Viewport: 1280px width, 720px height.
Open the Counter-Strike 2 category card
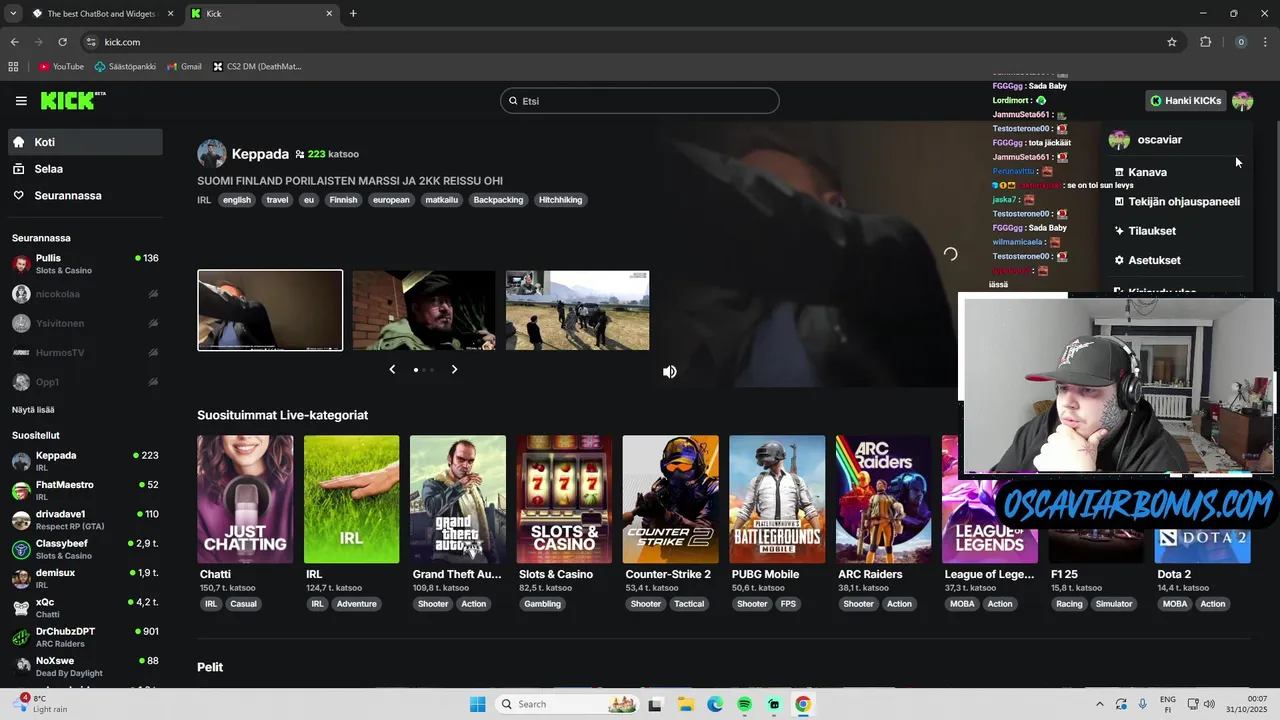tap(670, 499)
